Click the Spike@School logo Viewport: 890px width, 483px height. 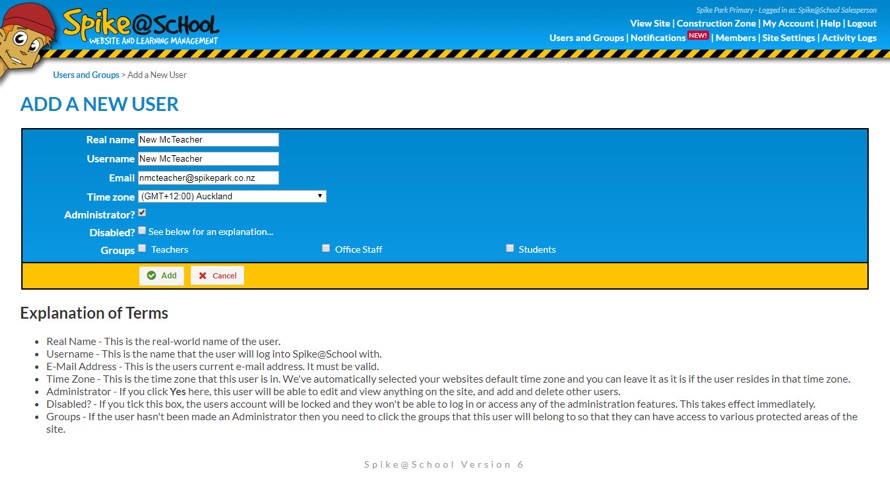[x=141, y=27]
